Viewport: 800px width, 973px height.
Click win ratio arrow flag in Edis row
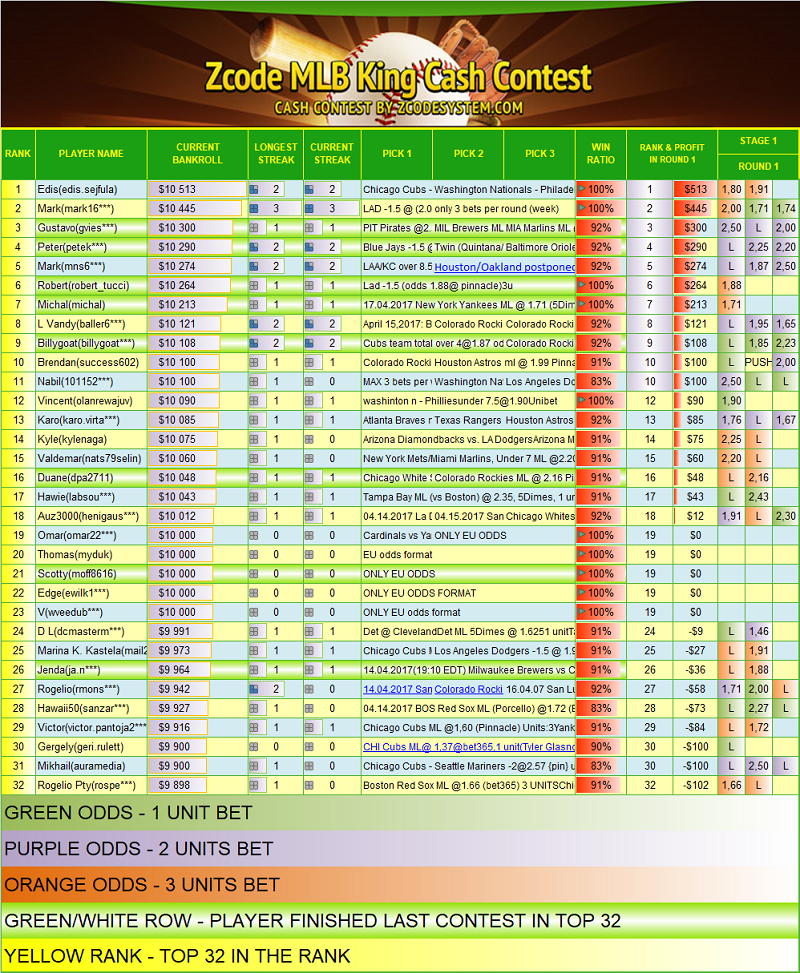(x=582, y=189)
